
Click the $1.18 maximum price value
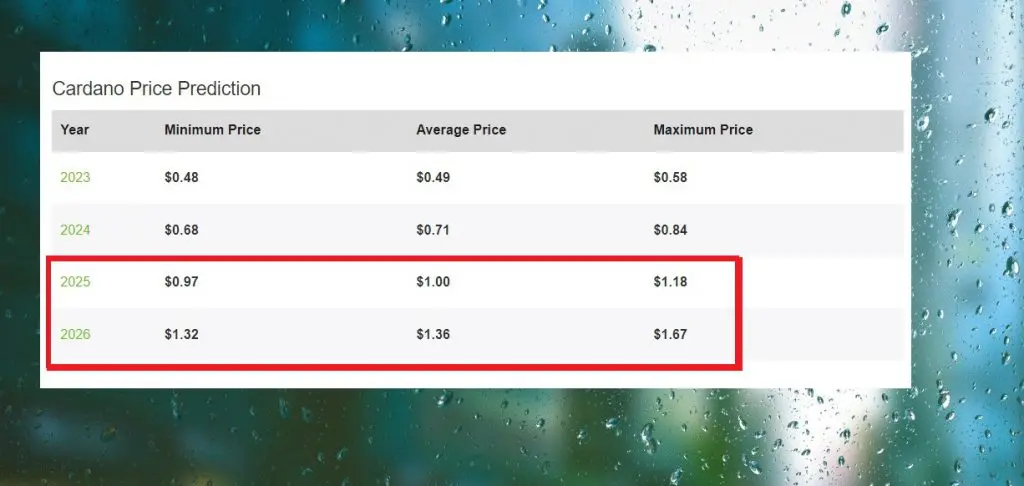[x=670, y=282]
